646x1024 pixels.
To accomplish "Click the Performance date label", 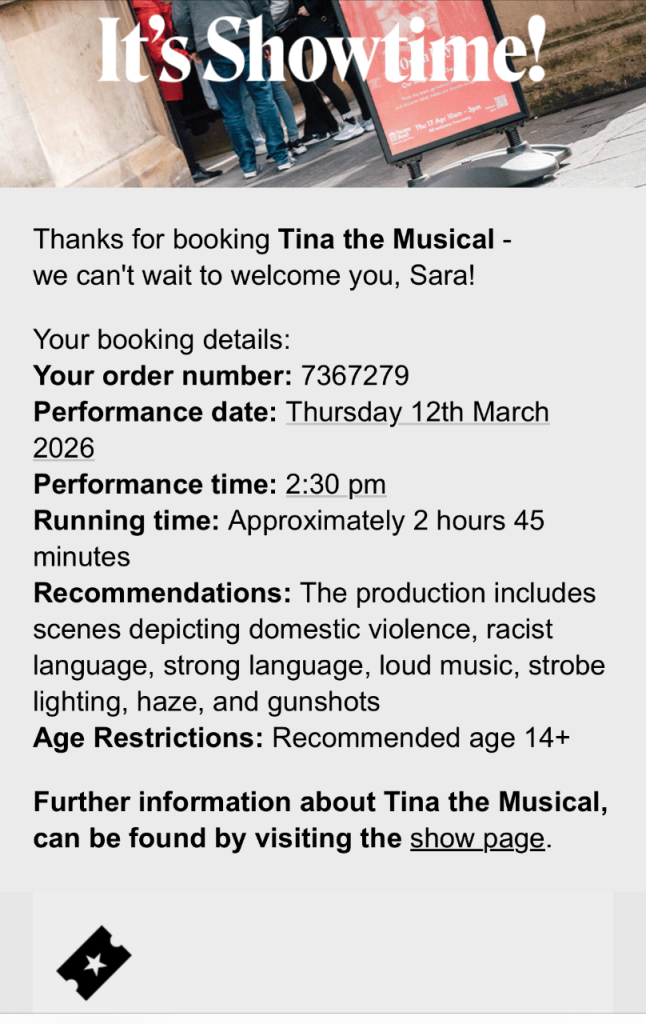I will pyautogui.click(x=155, y=412).
